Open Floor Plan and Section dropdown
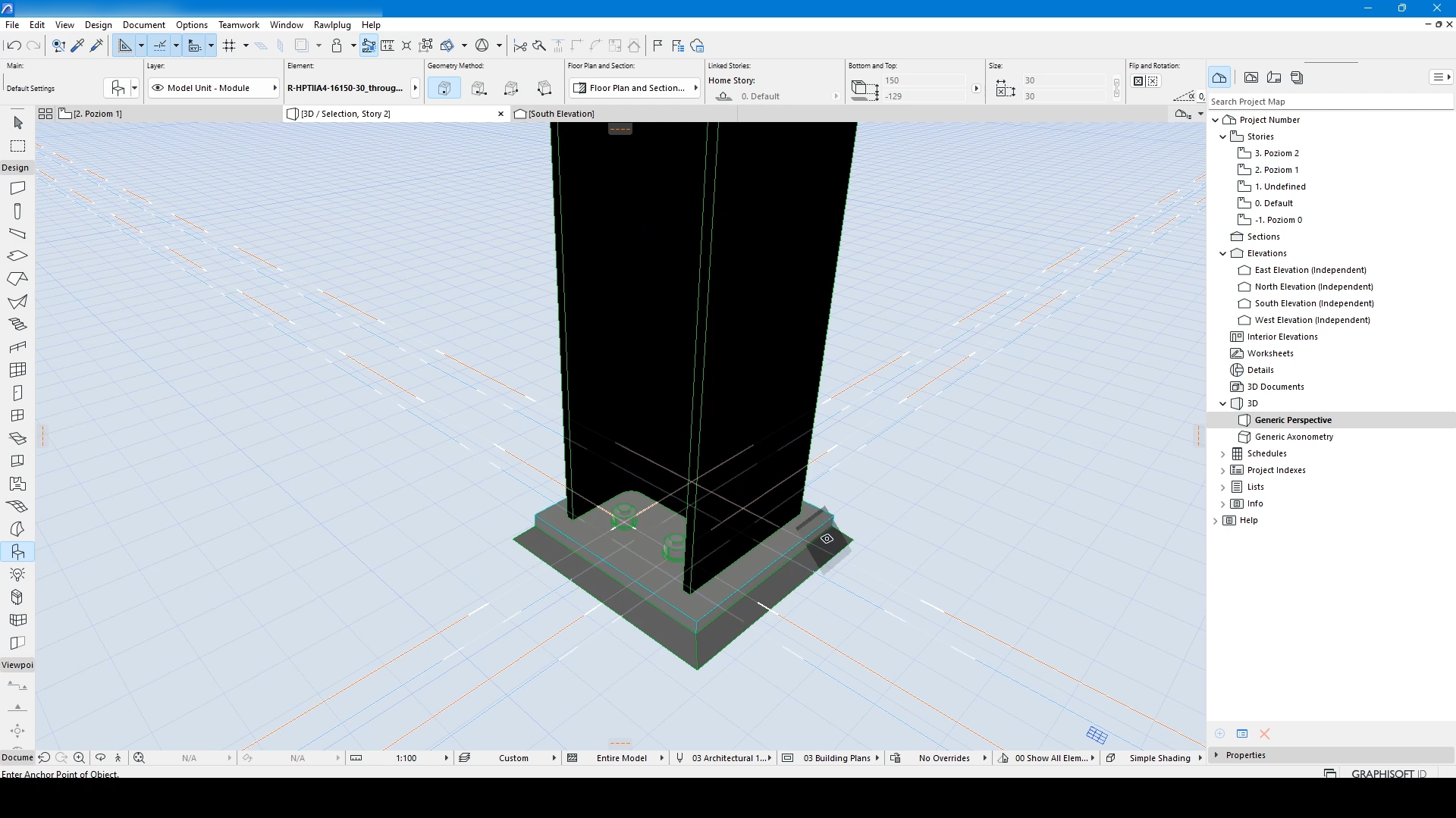 [x=635, y=88]
